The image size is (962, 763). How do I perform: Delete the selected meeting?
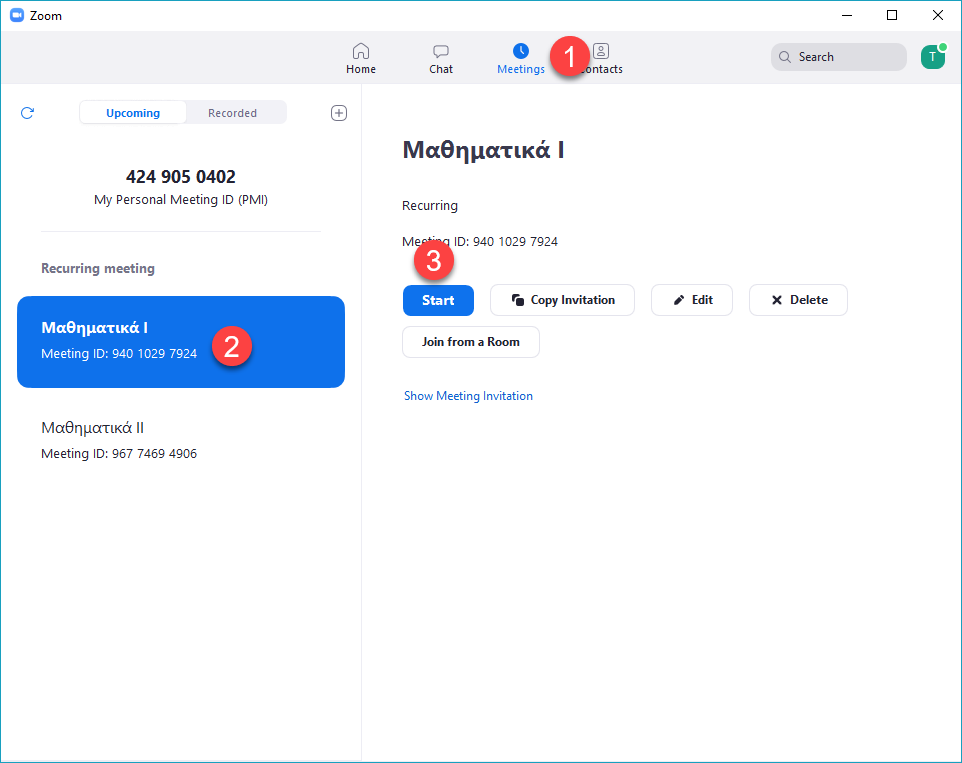tap(798, 300)
